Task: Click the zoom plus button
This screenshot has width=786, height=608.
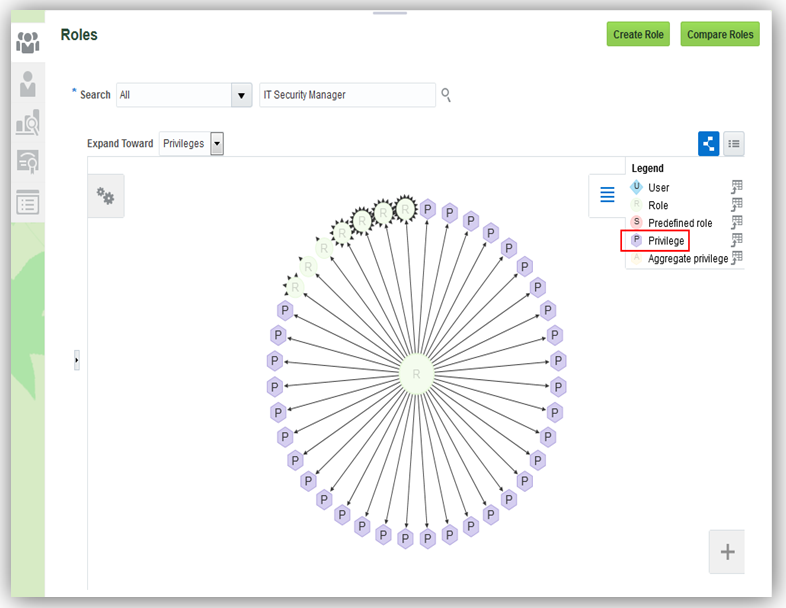Action: pos(727,552)
